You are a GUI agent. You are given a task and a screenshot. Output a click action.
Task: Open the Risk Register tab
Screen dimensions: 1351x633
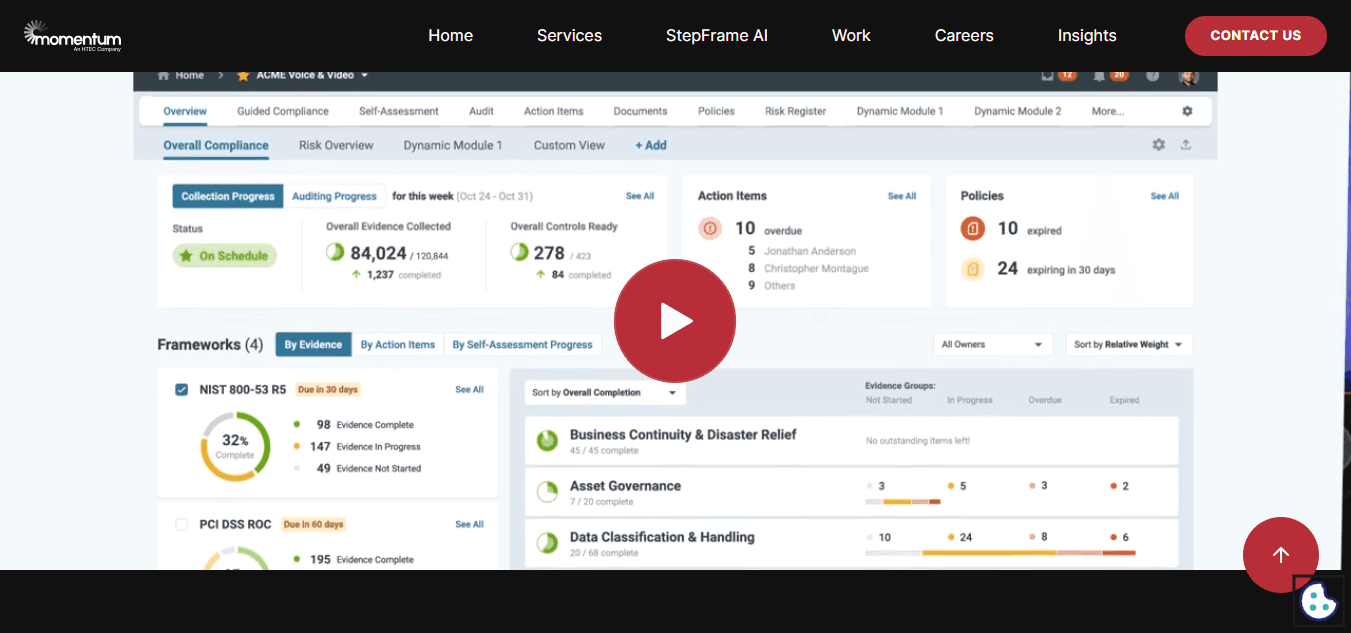(796, 111)
